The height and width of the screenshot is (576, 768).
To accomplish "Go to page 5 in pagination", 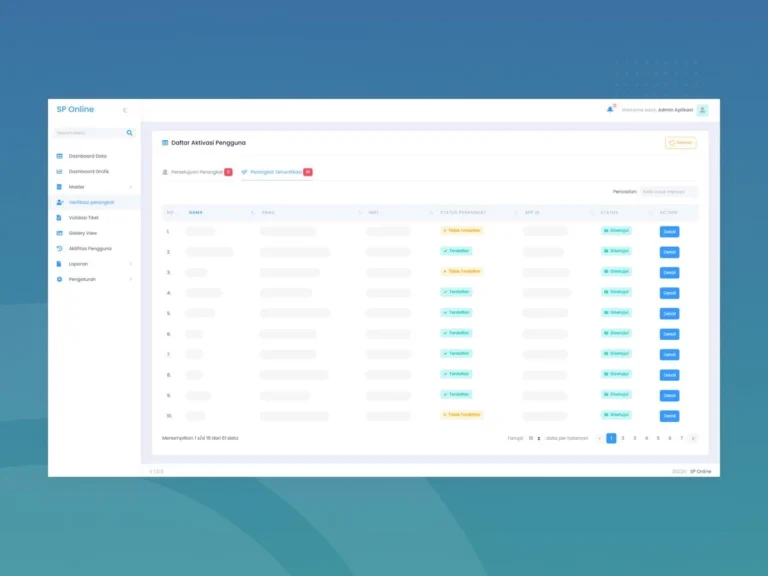I will 658,438.
